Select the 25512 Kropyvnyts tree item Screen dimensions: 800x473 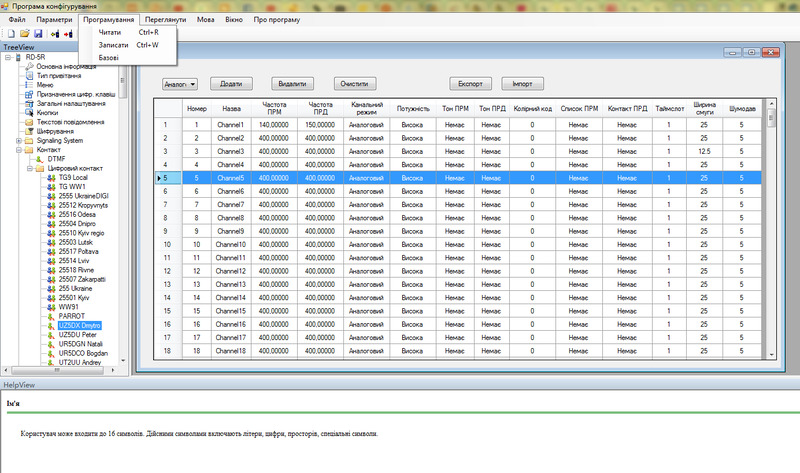[83, 205]
